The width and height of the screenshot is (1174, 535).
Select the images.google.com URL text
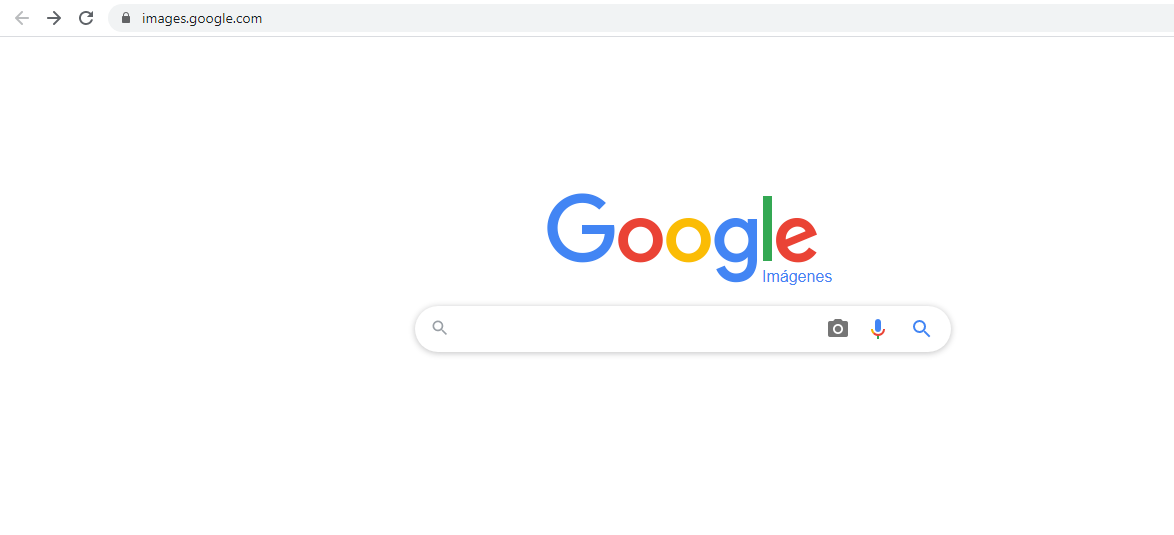coord(201,19)
